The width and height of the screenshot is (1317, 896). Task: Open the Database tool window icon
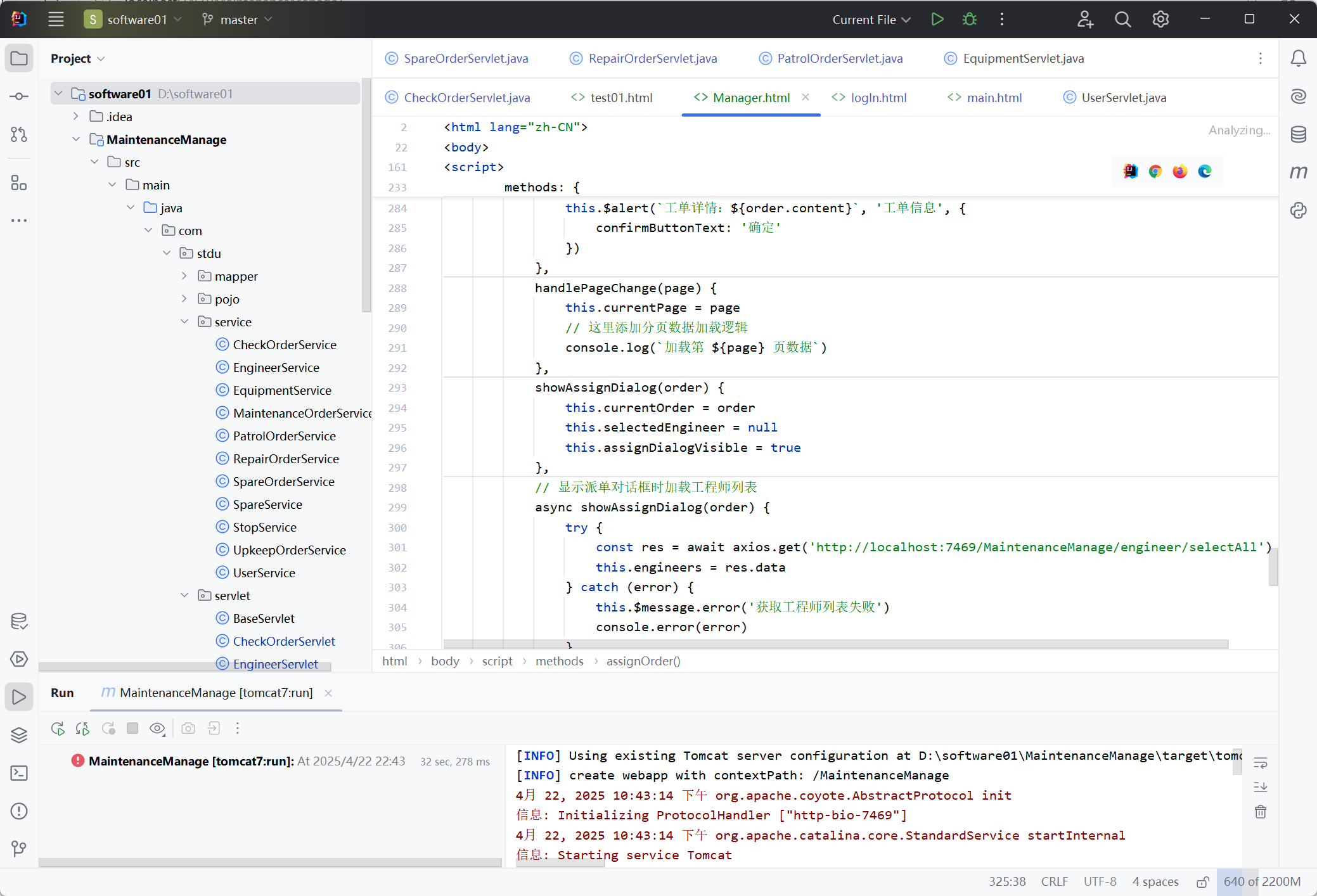coord(1298,134)
